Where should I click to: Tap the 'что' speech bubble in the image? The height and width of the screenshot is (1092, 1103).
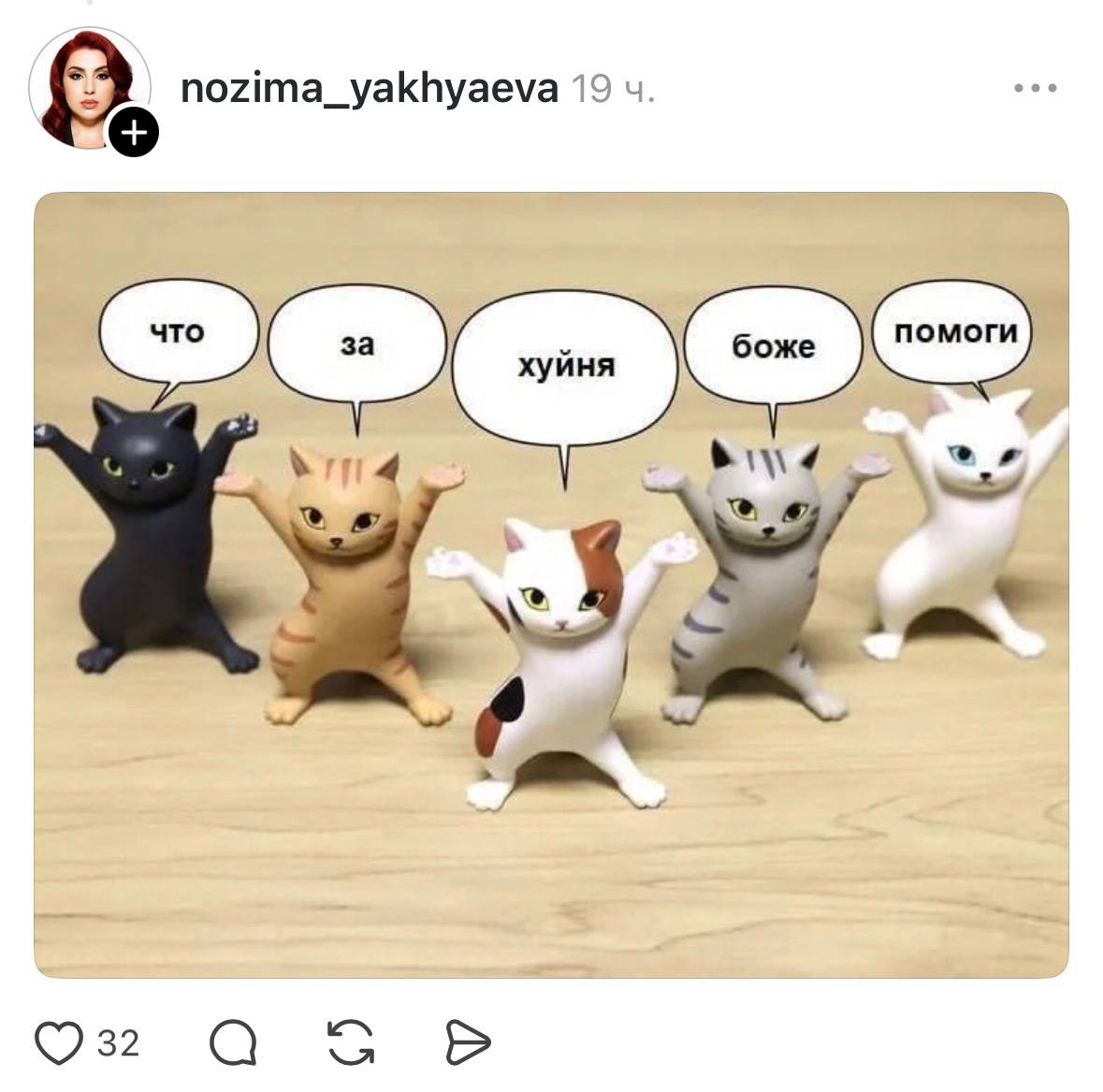pos(179,332)
